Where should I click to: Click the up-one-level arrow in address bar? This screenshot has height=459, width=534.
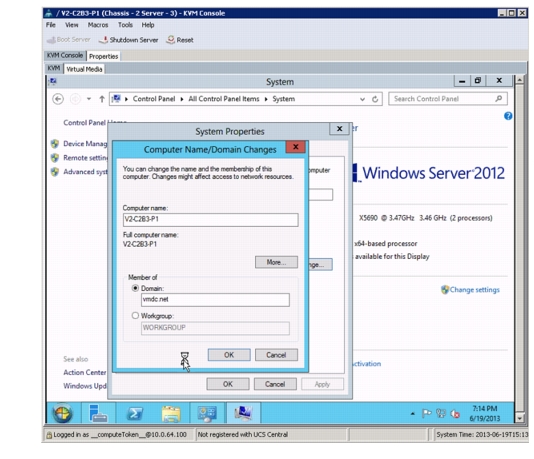point(102,99)
